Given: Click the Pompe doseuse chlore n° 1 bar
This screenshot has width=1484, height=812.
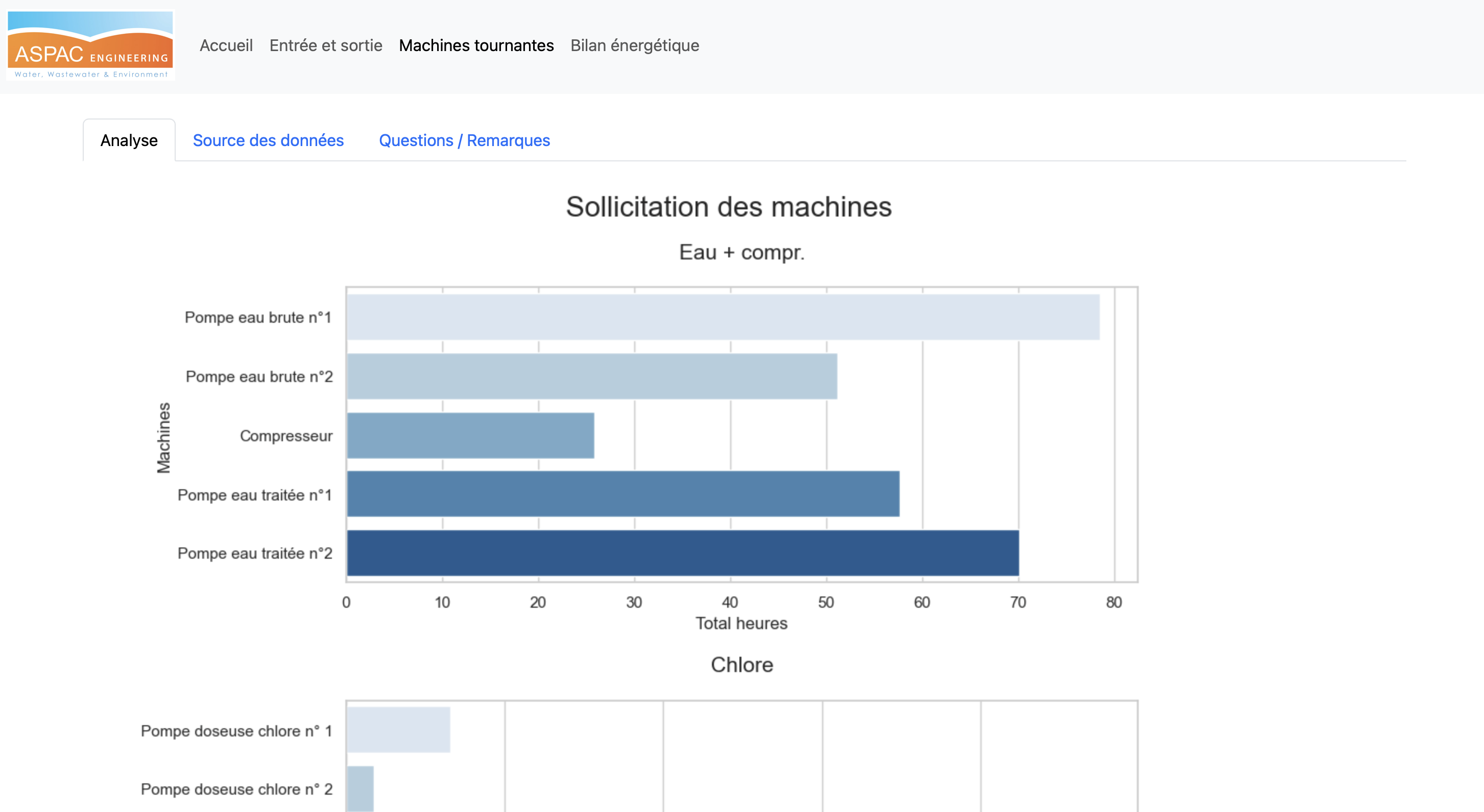Looking at the screenshot, I should coord(398,729).
